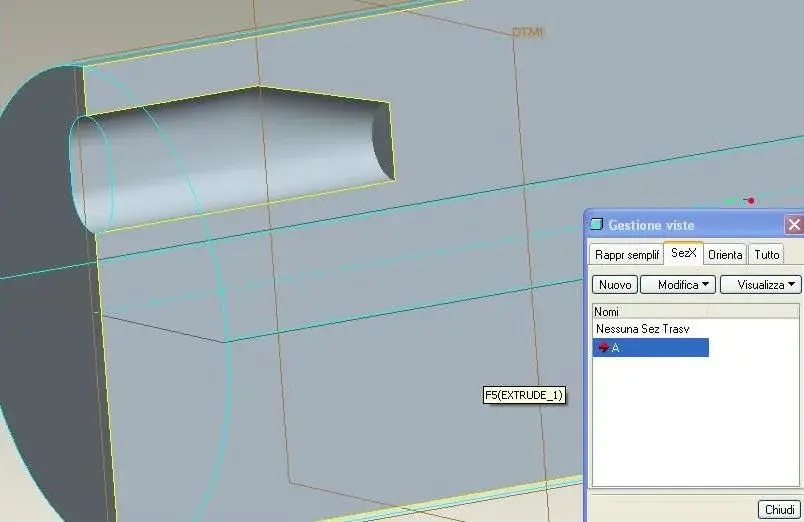Open the Orienta tab
The width and height of the screenshot is (804, 522).
point(725,255)
